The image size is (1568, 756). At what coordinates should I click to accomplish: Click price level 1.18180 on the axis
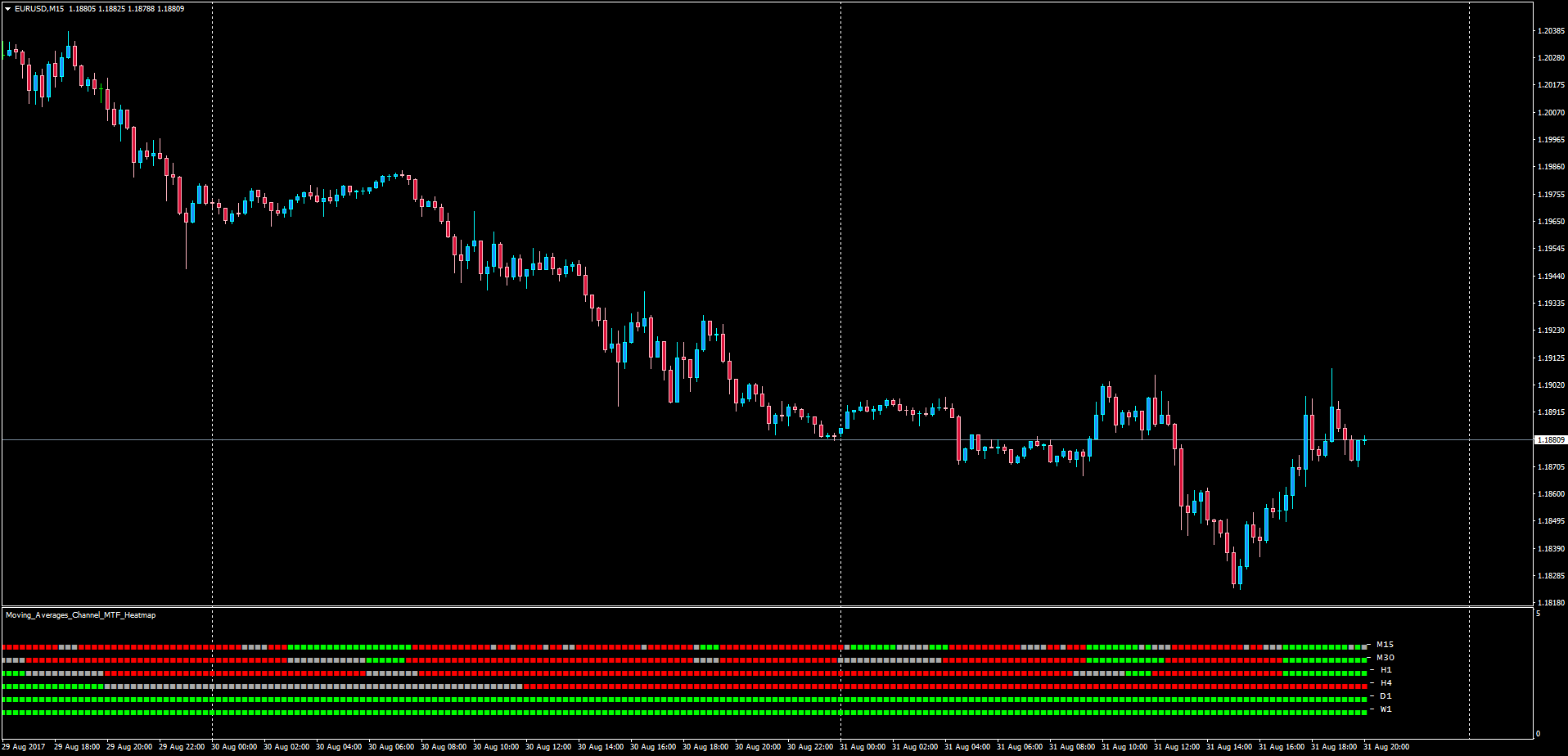click(x=1552, y=603)
